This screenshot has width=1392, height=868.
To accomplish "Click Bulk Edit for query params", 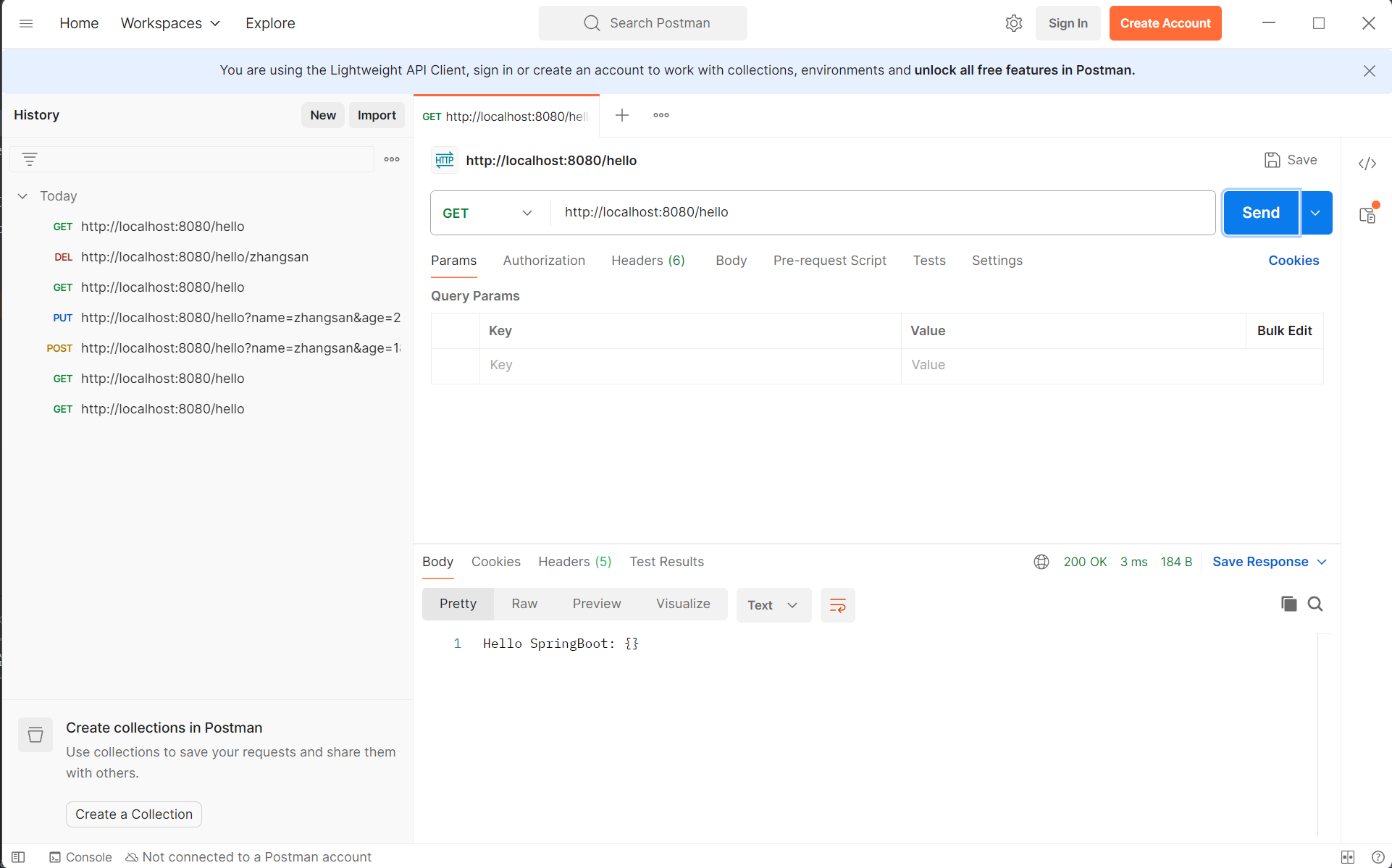I will tap(1285, 331).
